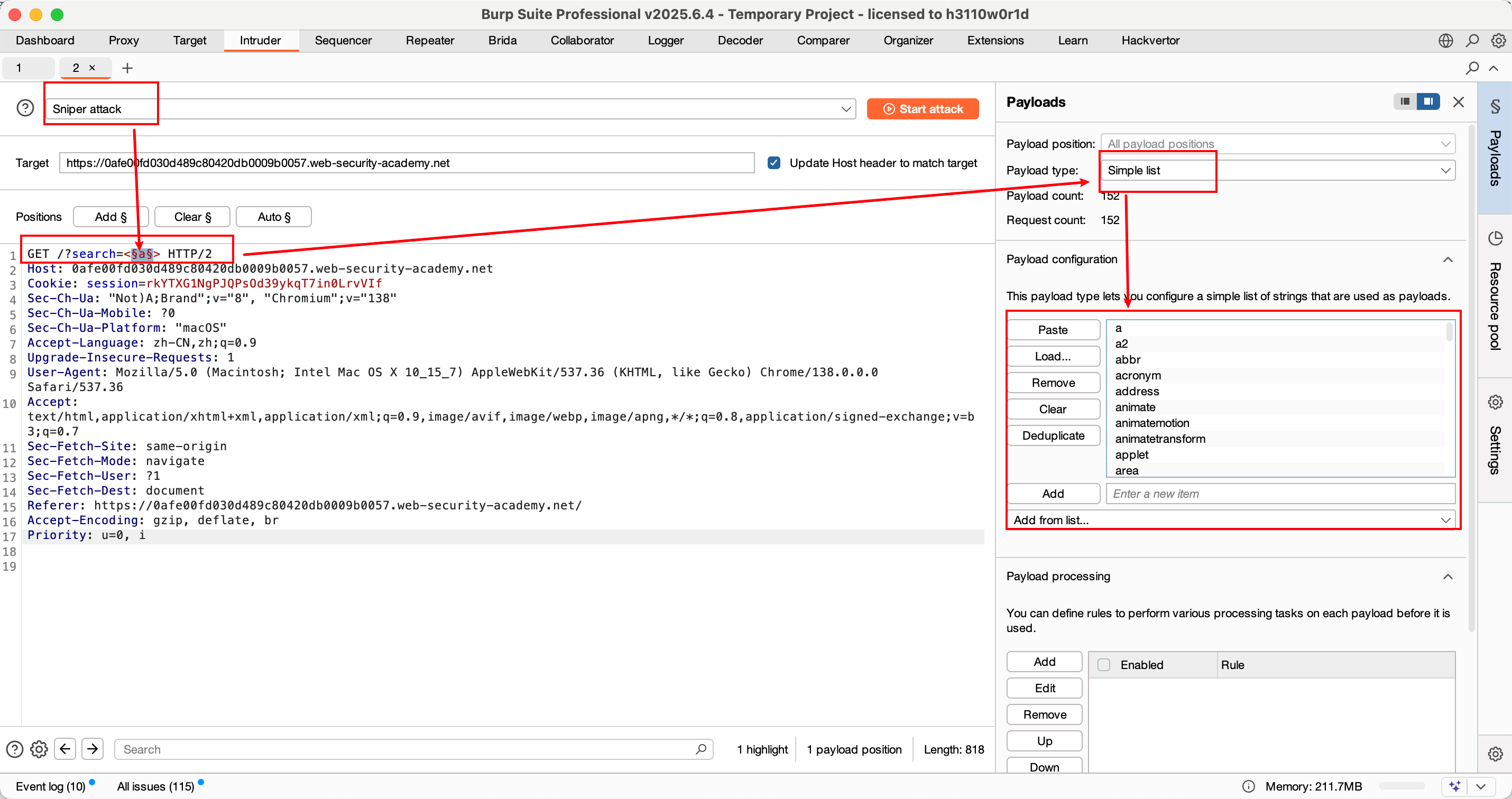The height and width of the screenshot is (799, 1512).
Task: Open the Payload position dropdown
Action: point(1278,144)
